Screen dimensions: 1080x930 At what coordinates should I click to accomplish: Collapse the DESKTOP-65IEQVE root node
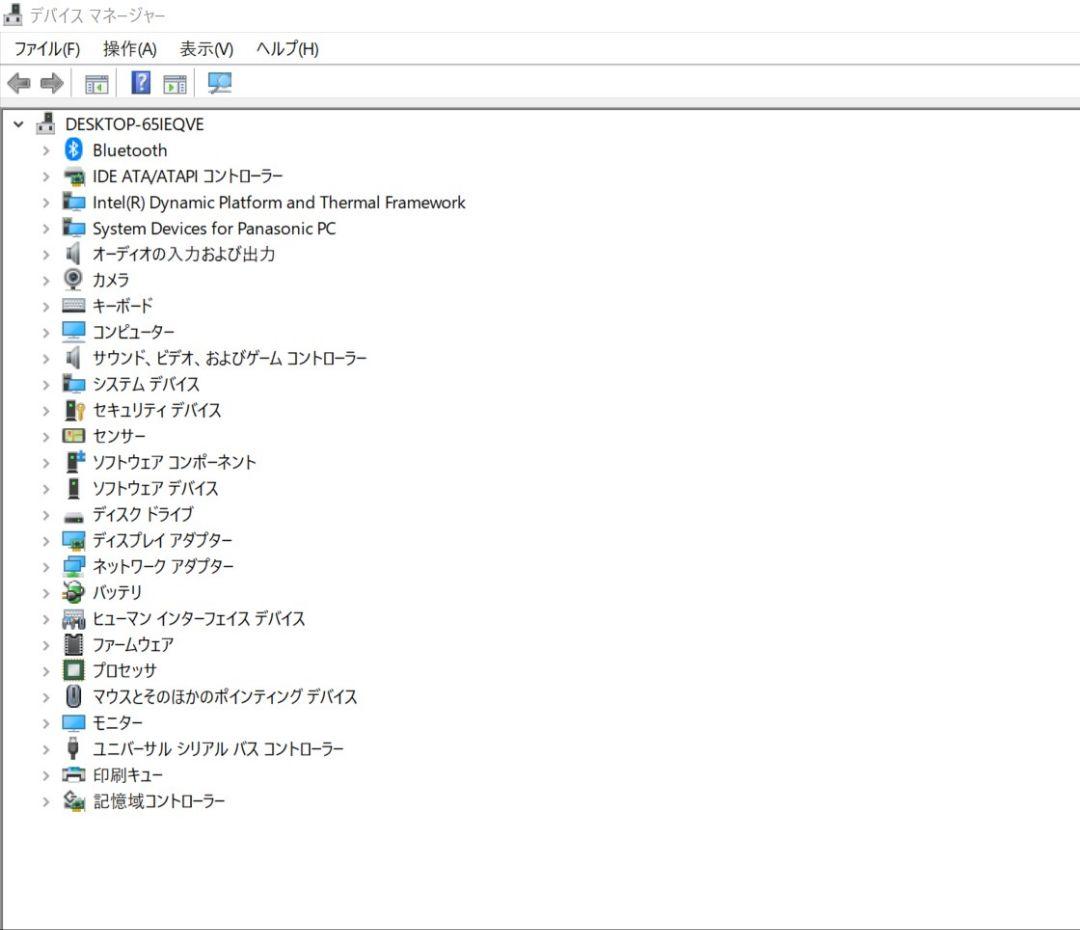(x=19, y=125)
